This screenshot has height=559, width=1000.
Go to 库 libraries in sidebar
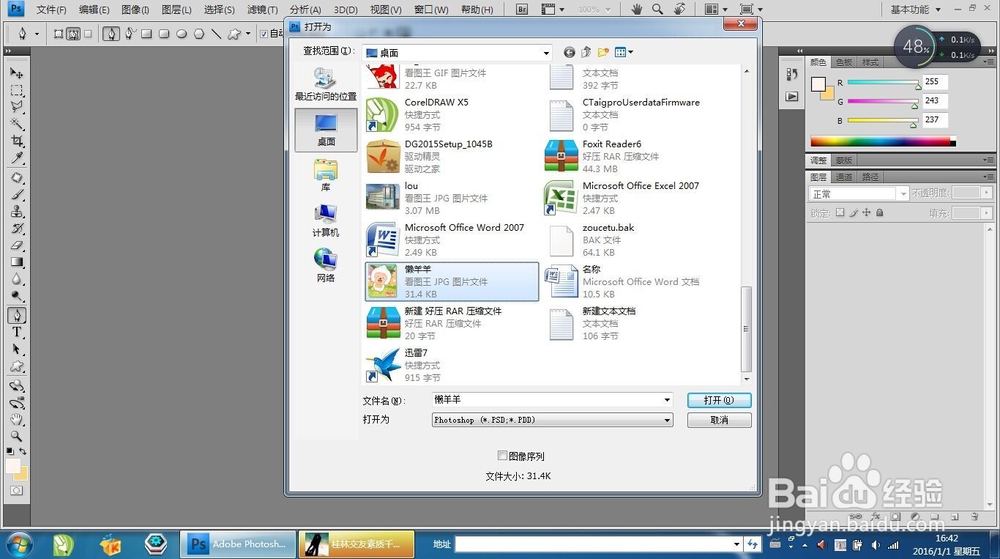(x=325, y=175)
